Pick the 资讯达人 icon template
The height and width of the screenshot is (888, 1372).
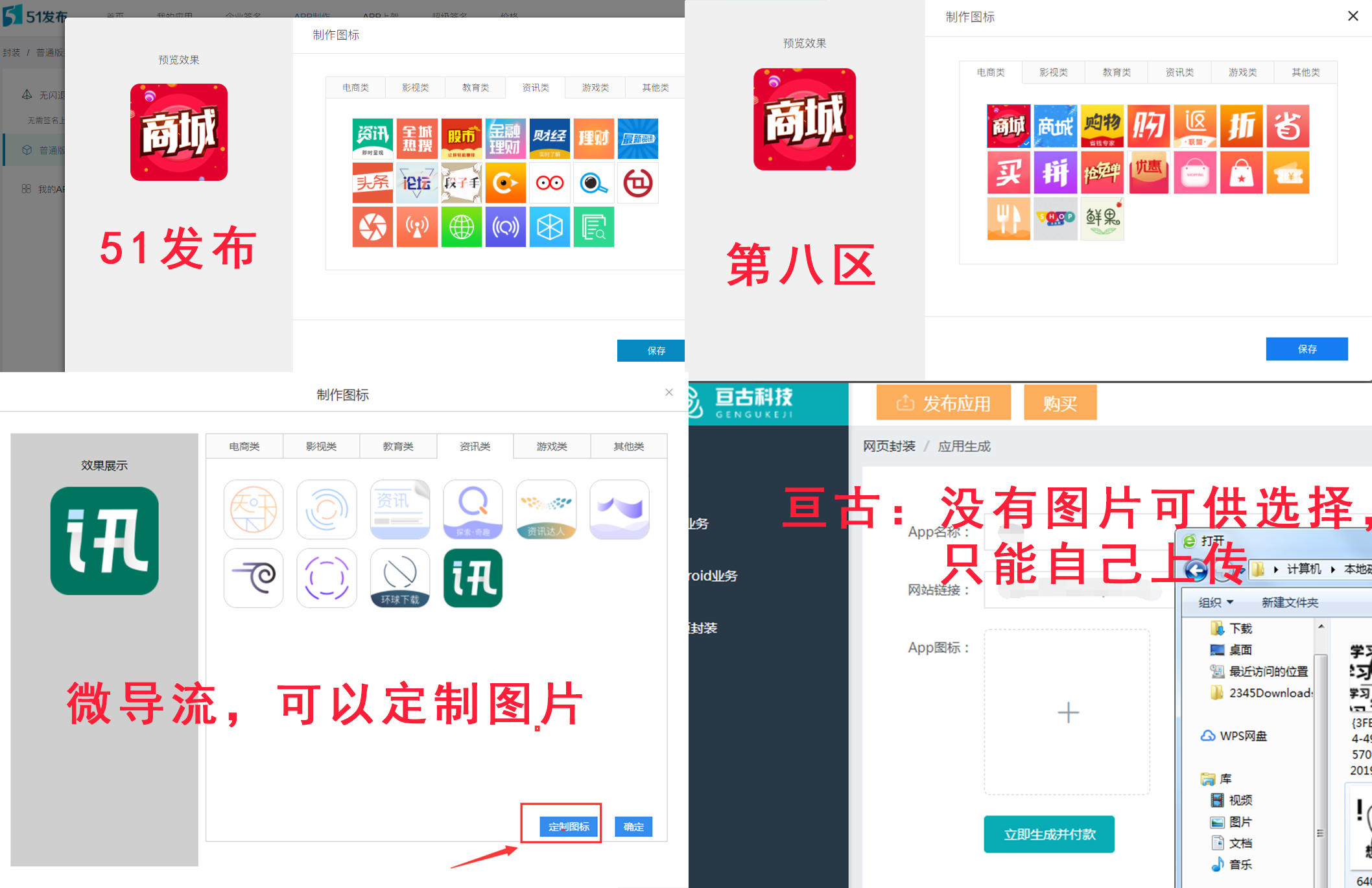point(547,509)
